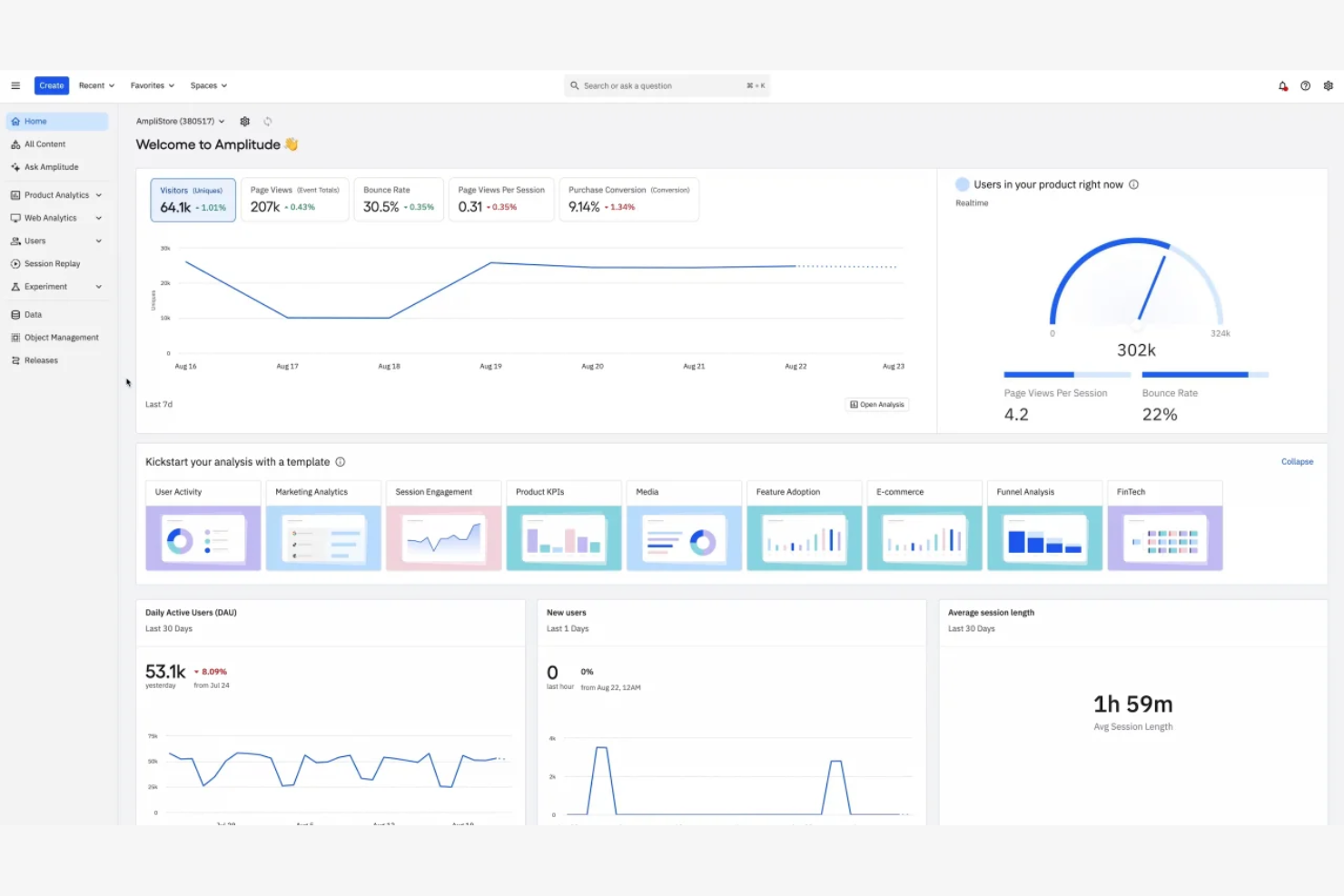
Task: Click the Home sidebar icon
Action: click(15, 121)
